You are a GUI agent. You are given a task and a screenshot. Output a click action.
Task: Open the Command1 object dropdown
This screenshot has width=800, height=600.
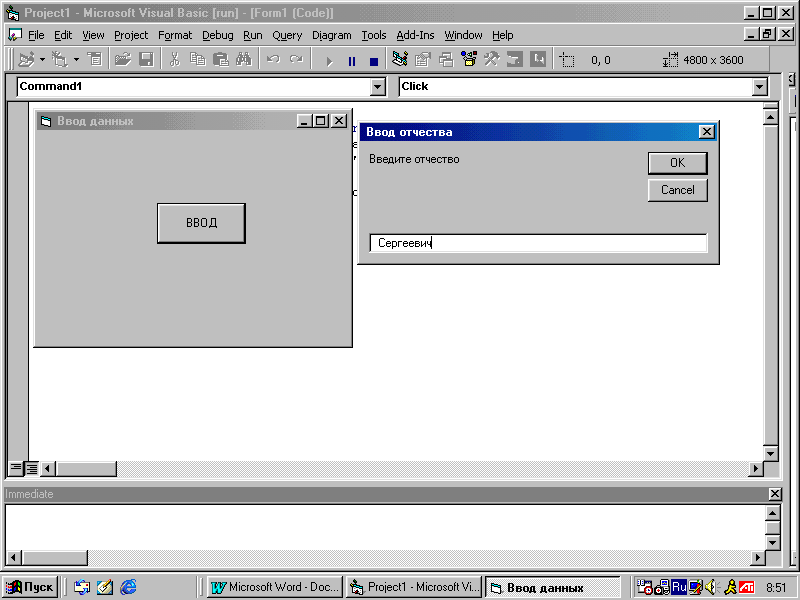(x=378, y=87)
